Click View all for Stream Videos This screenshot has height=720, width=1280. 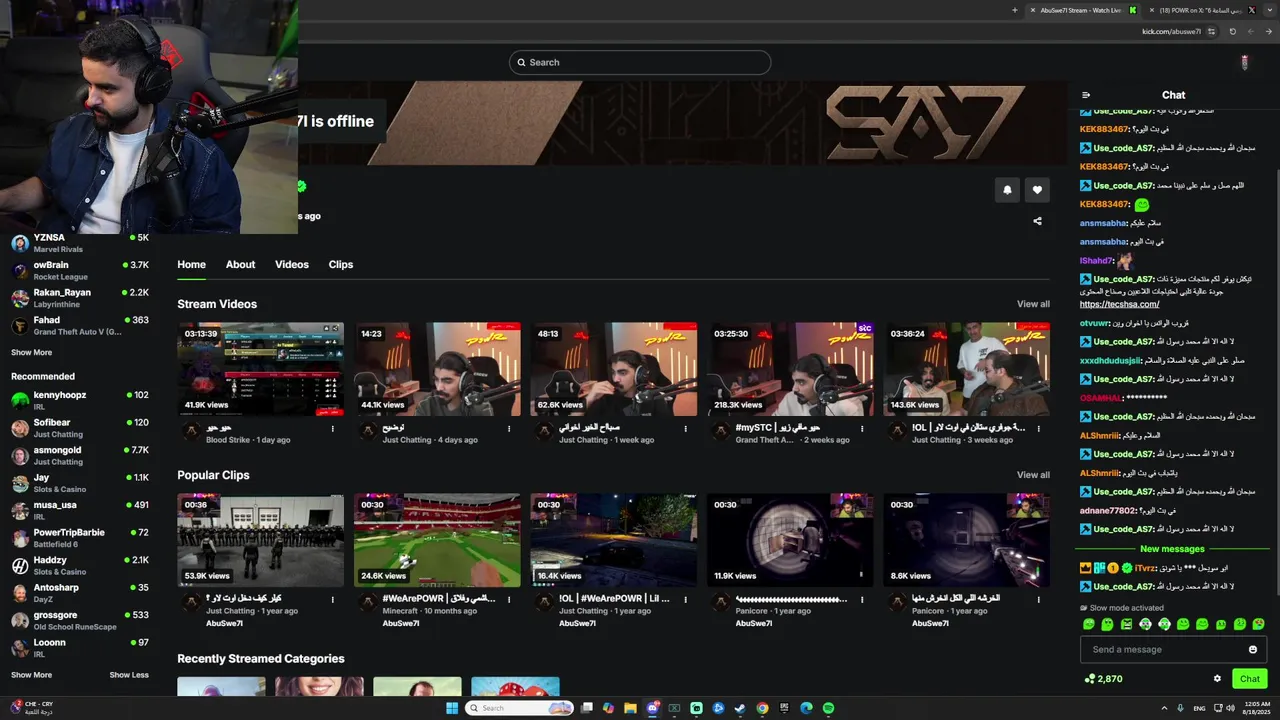1033,304
